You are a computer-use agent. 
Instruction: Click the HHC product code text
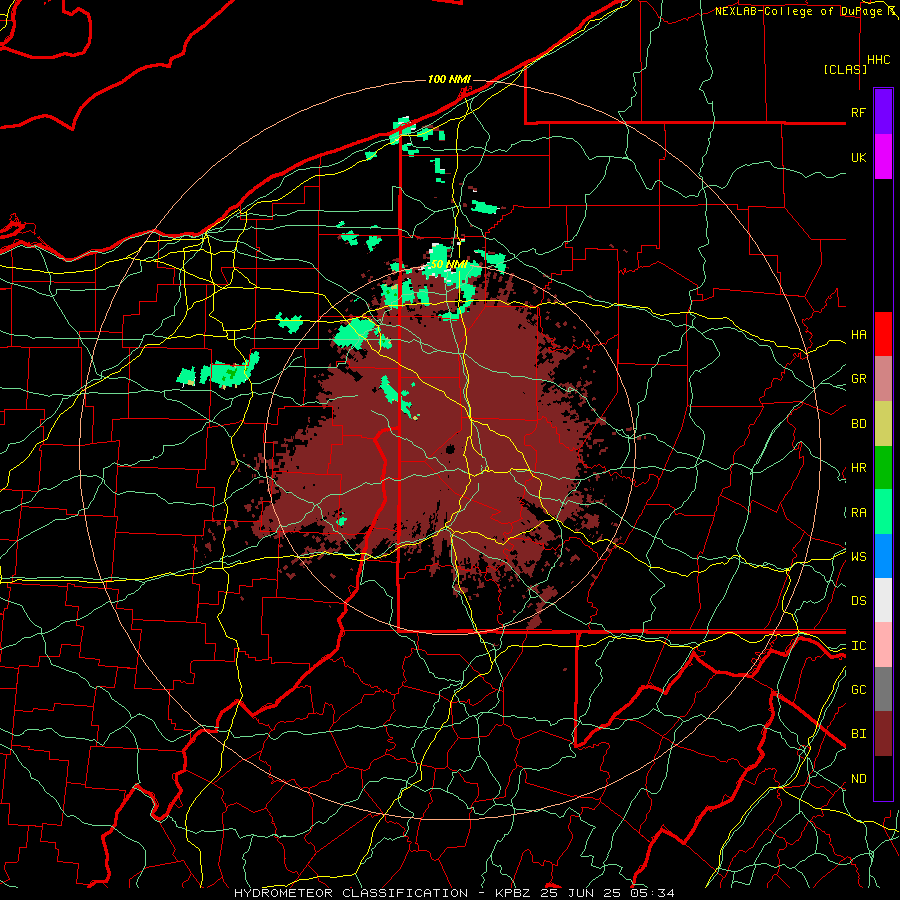click(879, 60)
